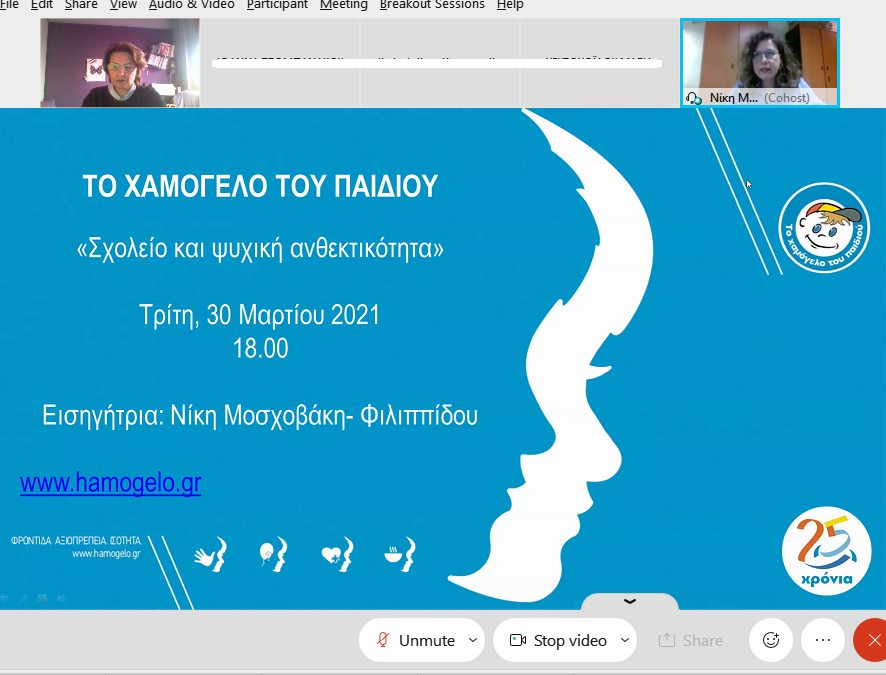The height and width of the screenshot is (675, 886).
Task: Click the Εισηγήτρια: Νίκη Μοσχοβάκη- Φιλιππίδου line
Action: tap(260, 416)
